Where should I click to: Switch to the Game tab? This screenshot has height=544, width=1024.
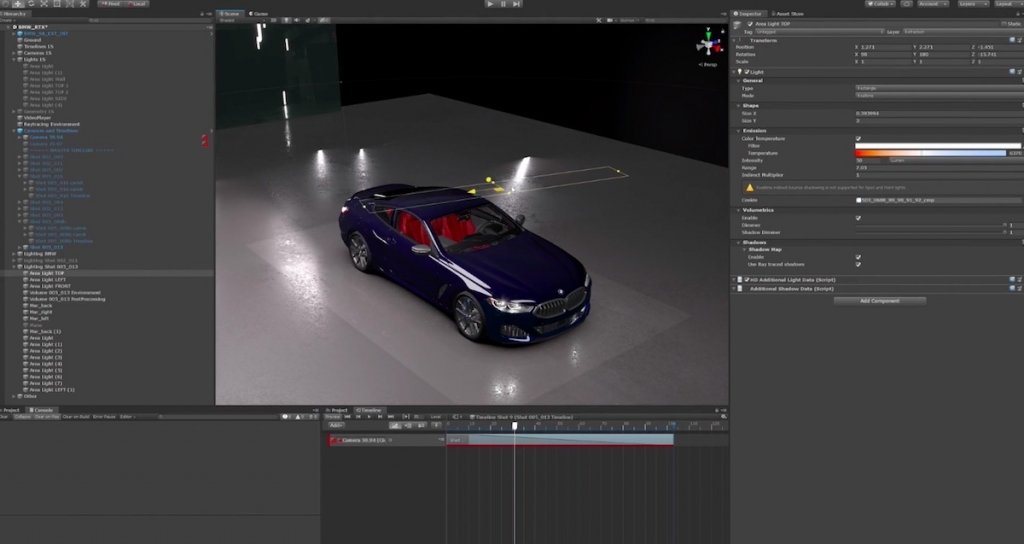tap(258, 14)
